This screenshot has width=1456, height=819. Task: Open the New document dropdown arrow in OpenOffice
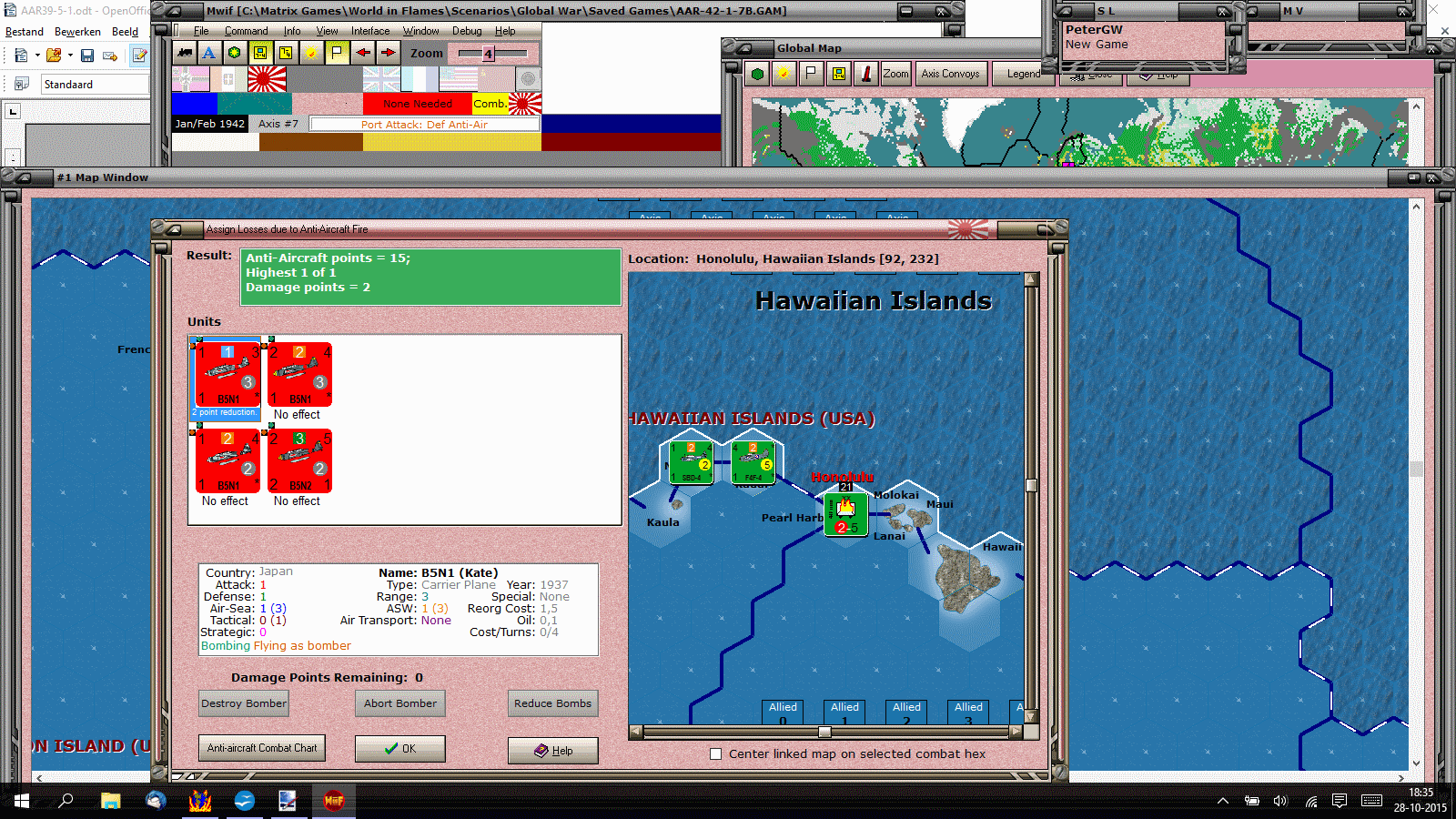point(37,56)
